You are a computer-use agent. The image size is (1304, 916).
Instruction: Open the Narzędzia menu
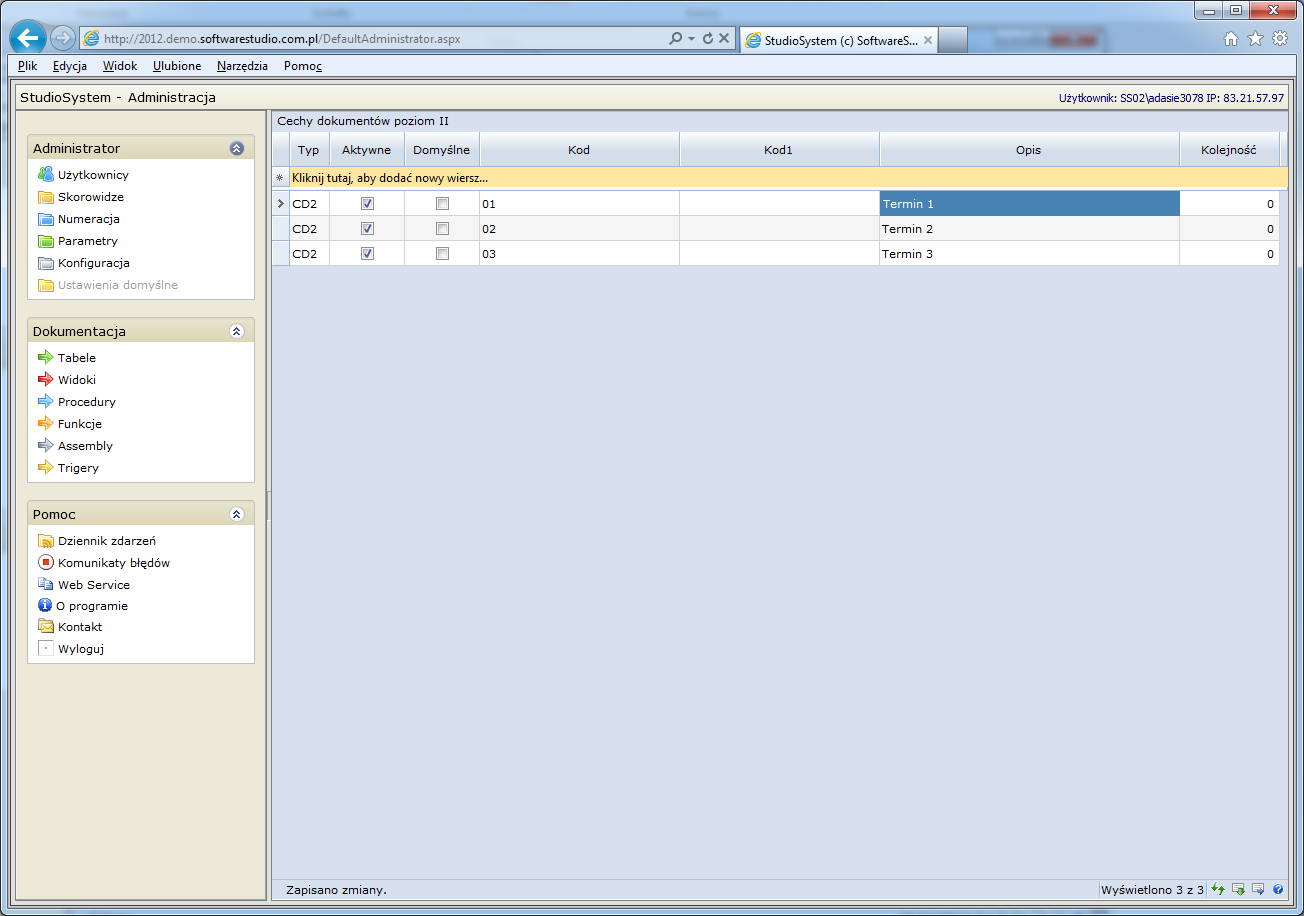242,66
